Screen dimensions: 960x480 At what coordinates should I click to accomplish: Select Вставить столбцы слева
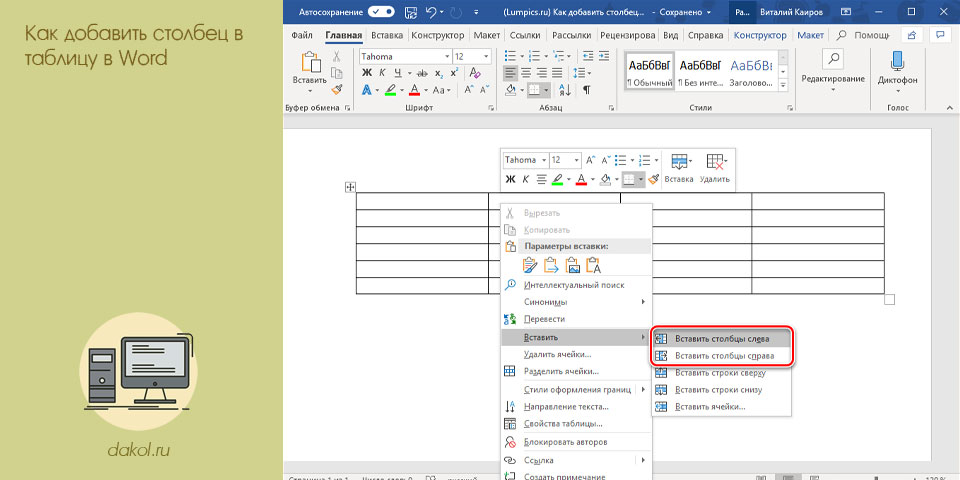coord(722,339)
